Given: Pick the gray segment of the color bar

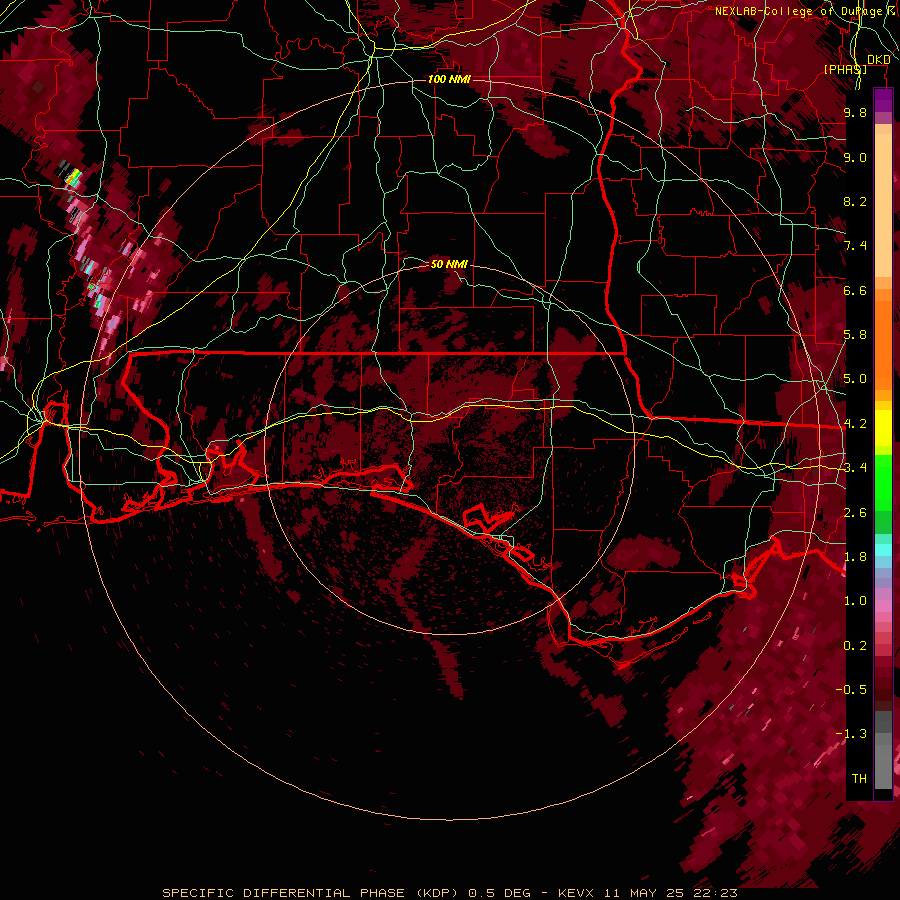Looking at the screenshot, I should [883, 750].
